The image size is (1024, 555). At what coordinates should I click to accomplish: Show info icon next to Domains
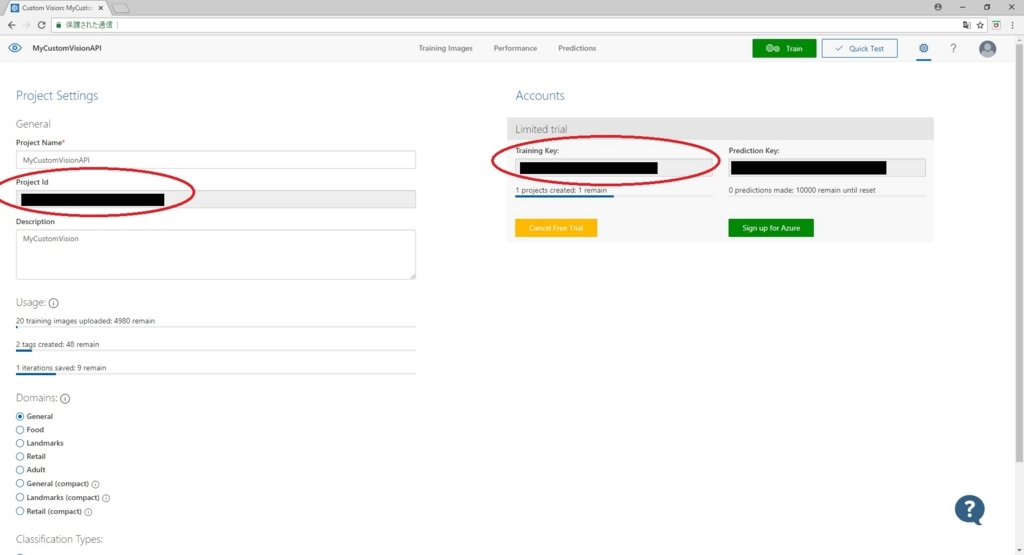(x=65, y=398)
